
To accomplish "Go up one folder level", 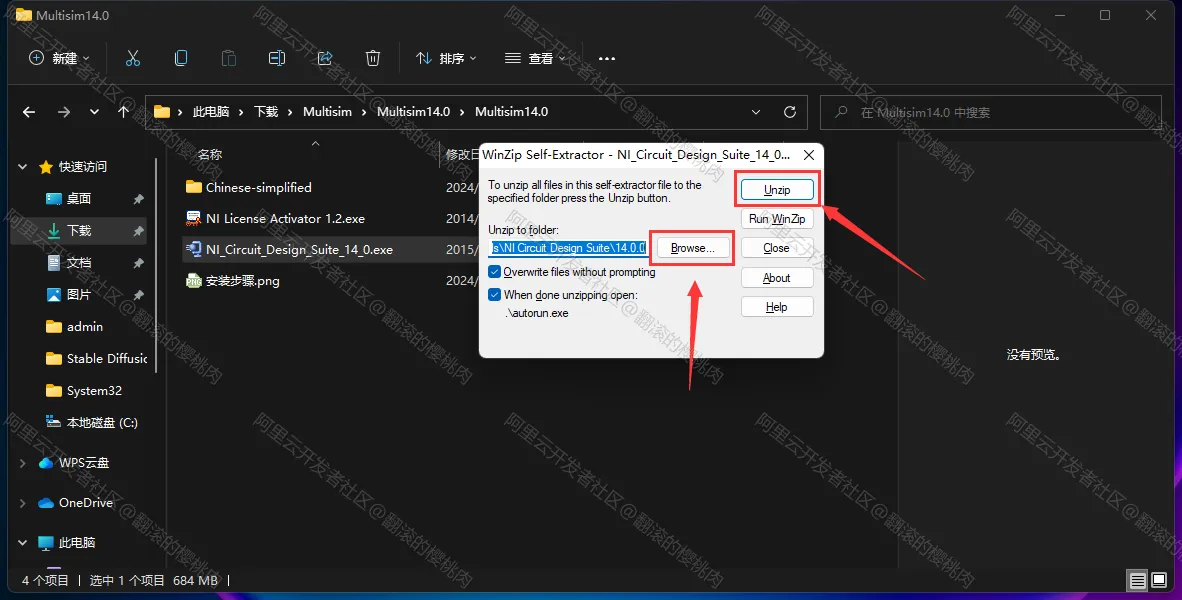I will point(124,112).
